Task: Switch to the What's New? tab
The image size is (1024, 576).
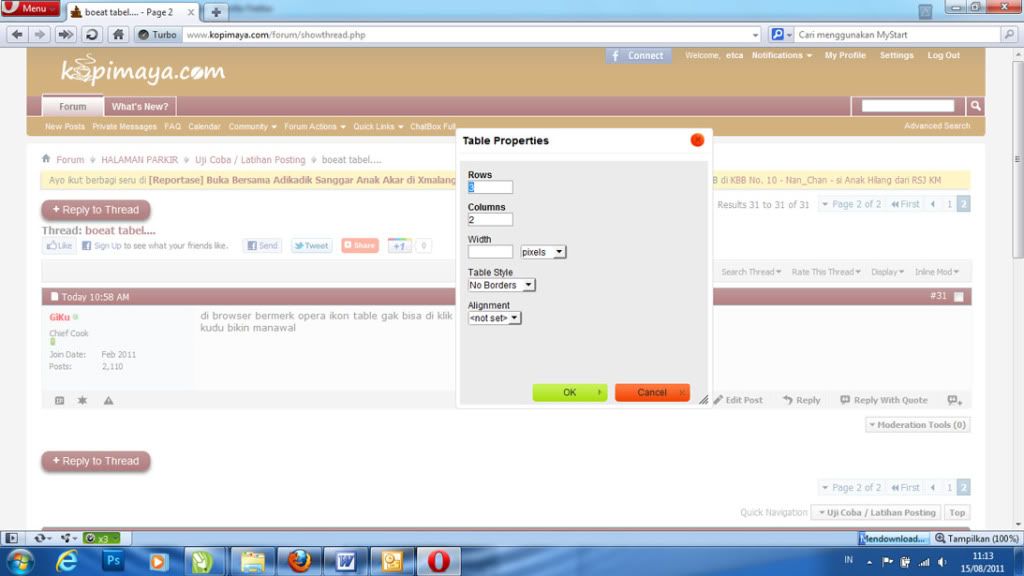Action: point(140,106)
